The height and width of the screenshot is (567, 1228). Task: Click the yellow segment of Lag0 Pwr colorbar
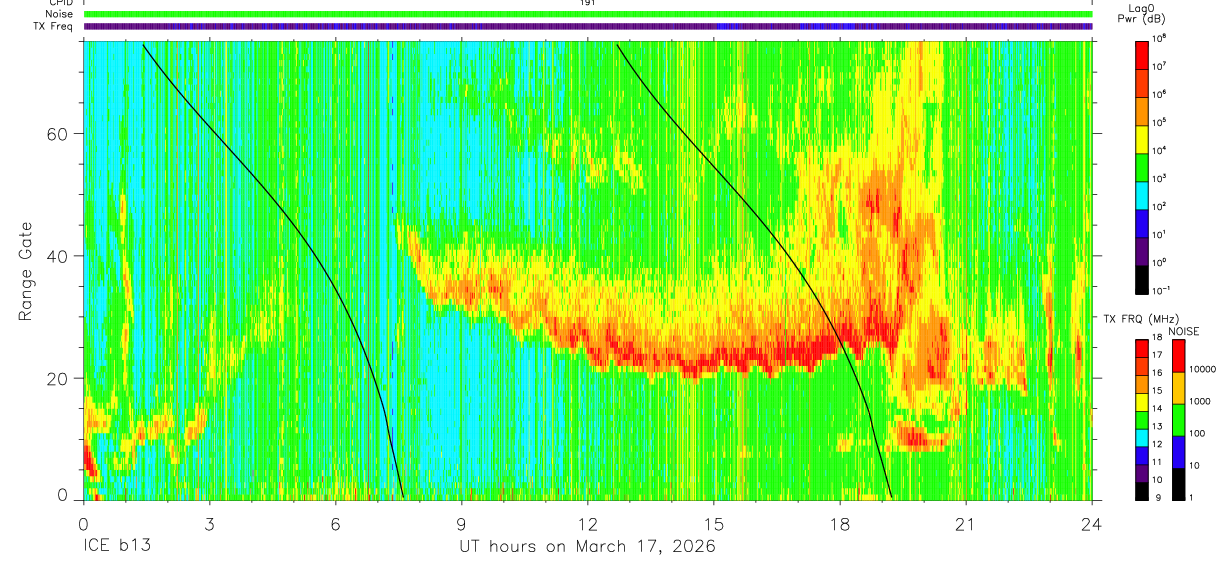coord(1142,138)
